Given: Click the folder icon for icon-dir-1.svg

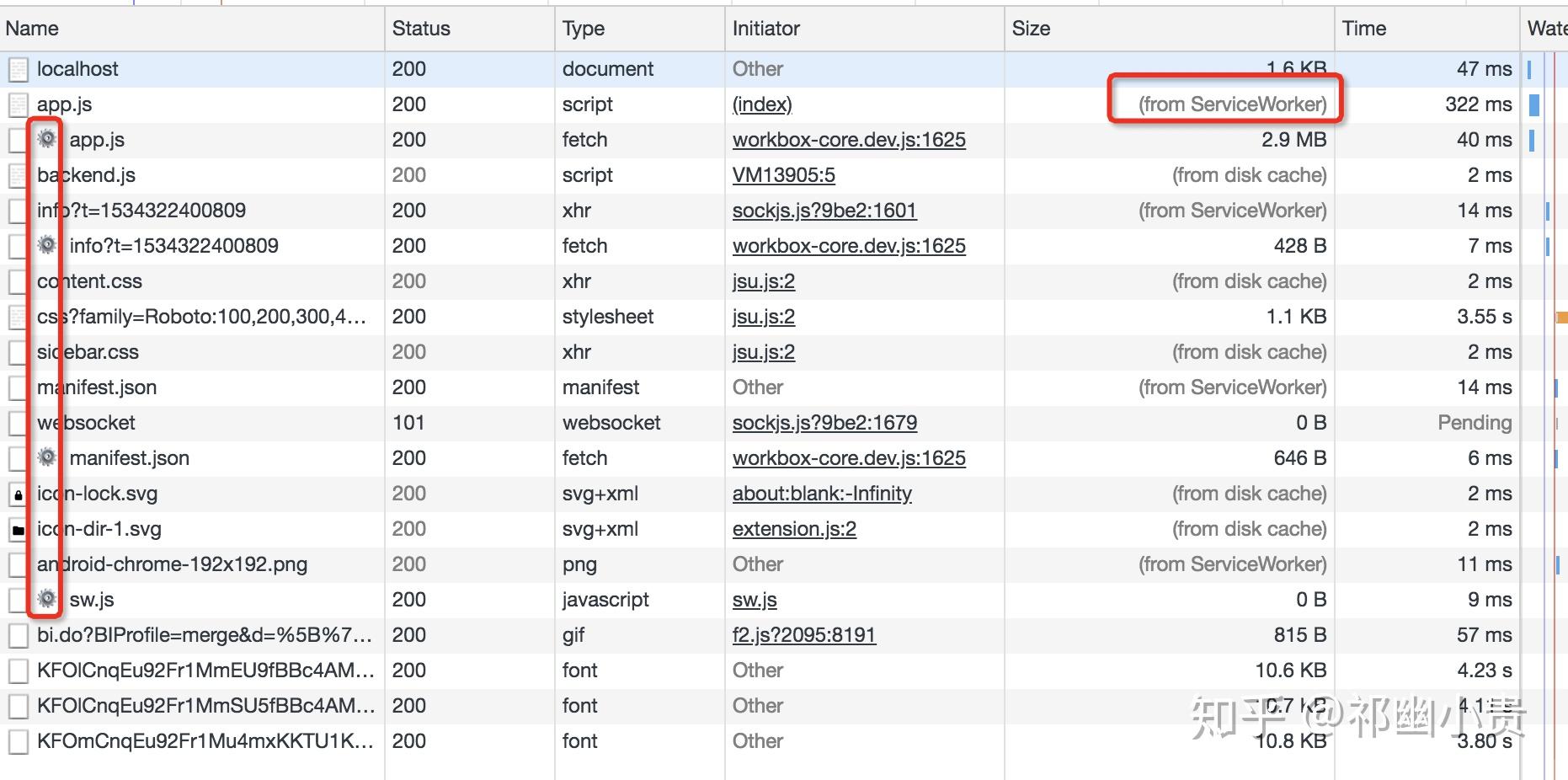Looking at the screenshot, I should click(x=18, y=530).
